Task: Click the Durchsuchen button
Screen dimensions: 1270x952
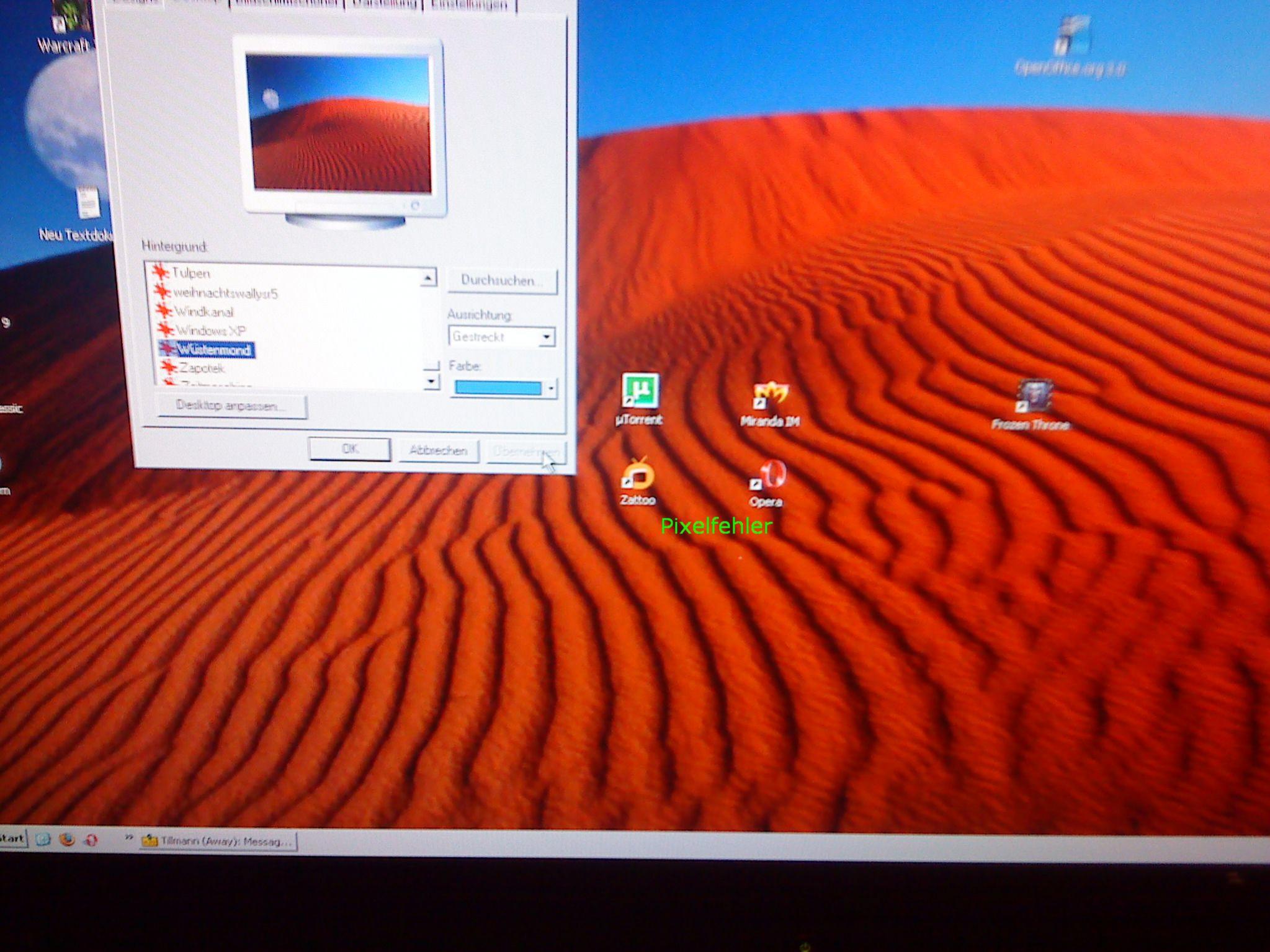Action: coord(501,280)
